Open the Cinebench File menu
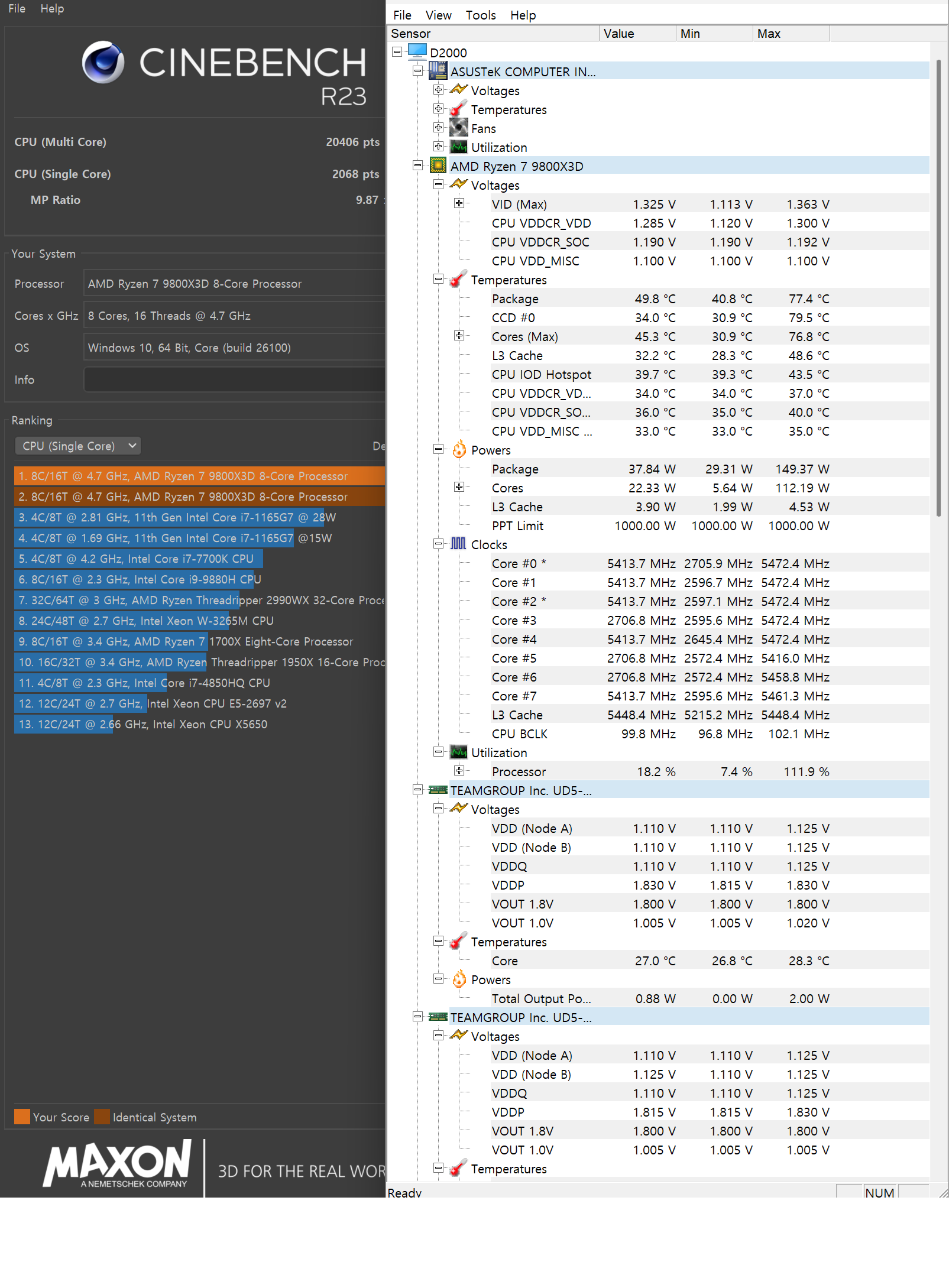949x1288 pixels. click(17, 9)
